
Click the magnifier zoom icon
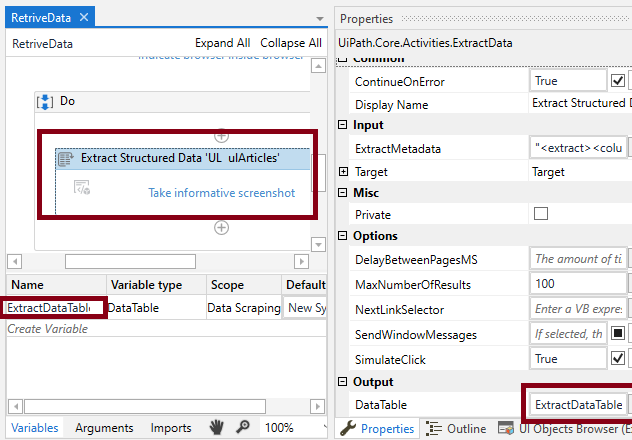coord(243,427)
